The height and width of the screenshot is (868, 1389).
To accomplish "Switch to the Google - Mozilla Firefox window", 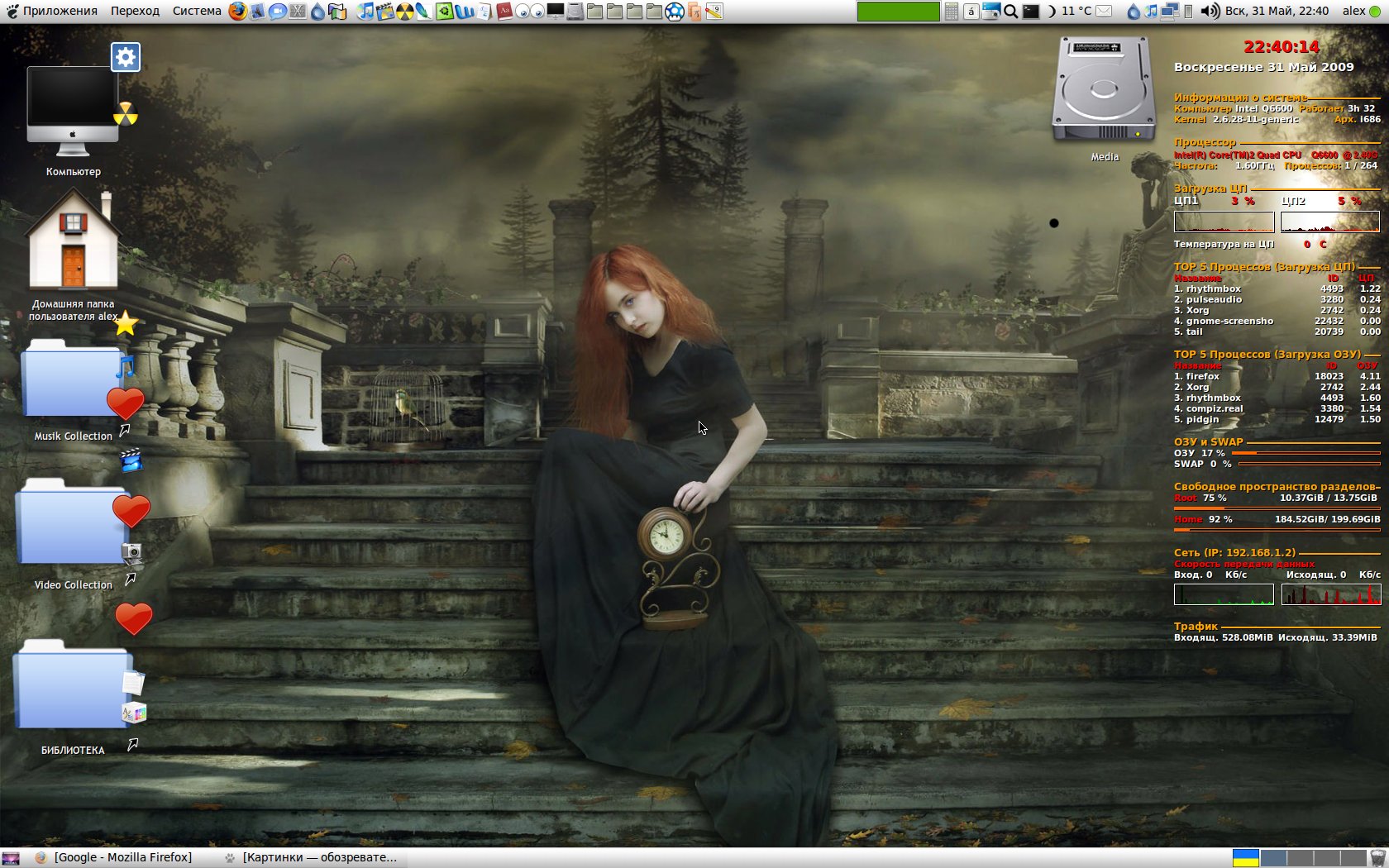I will tap(114, 857).
